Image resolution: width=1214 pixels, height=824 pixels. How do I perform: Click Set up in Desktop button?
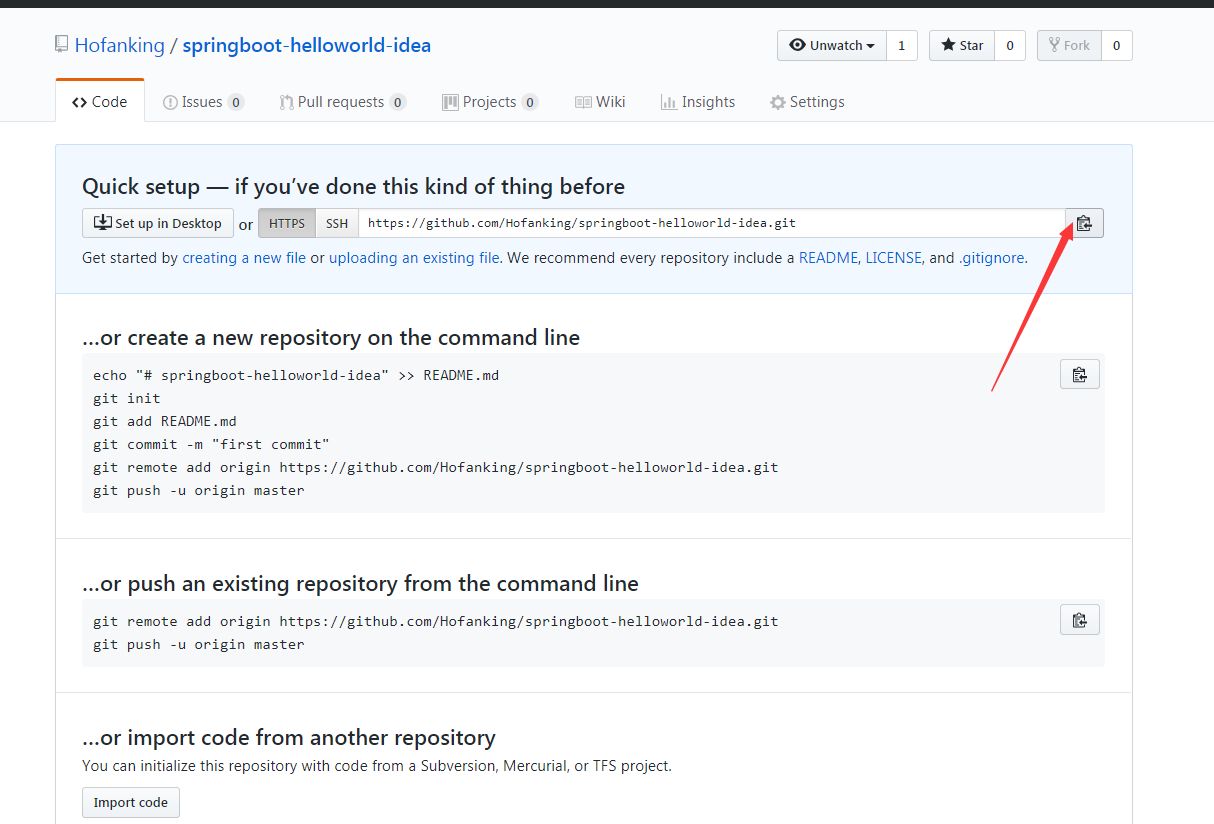coord(158,223)
